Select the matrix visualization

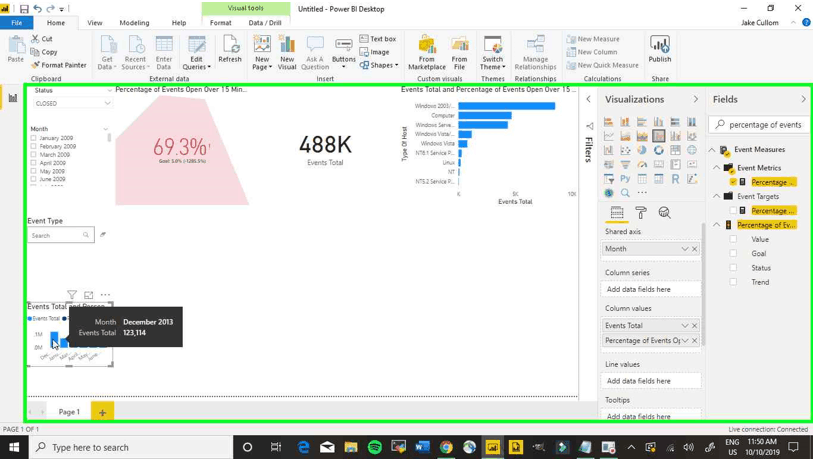658,179
